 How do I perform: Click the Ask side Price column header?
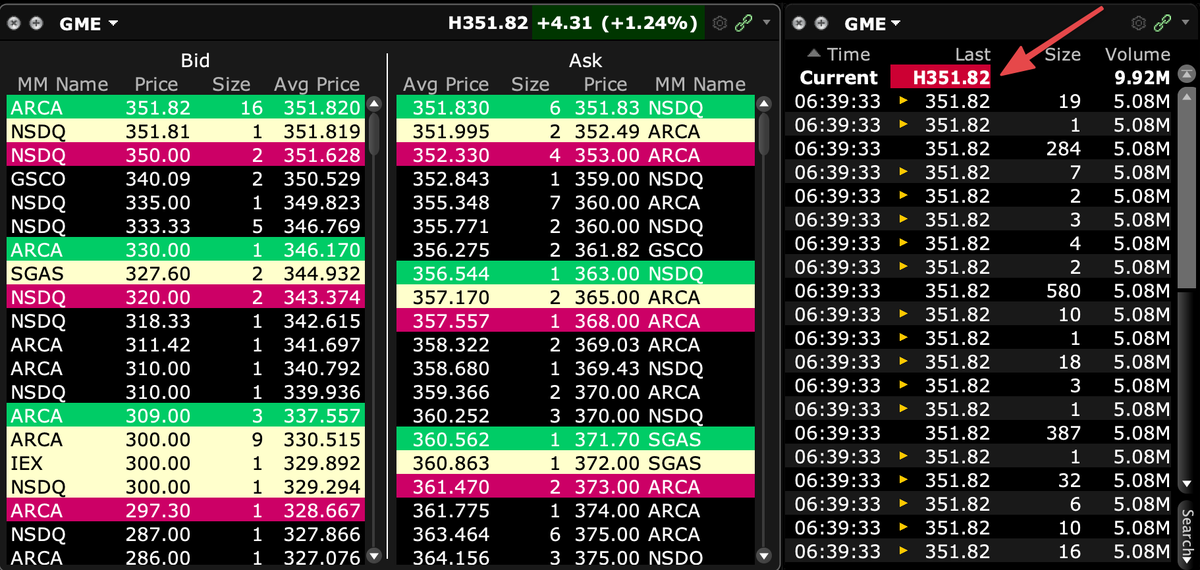605,84
